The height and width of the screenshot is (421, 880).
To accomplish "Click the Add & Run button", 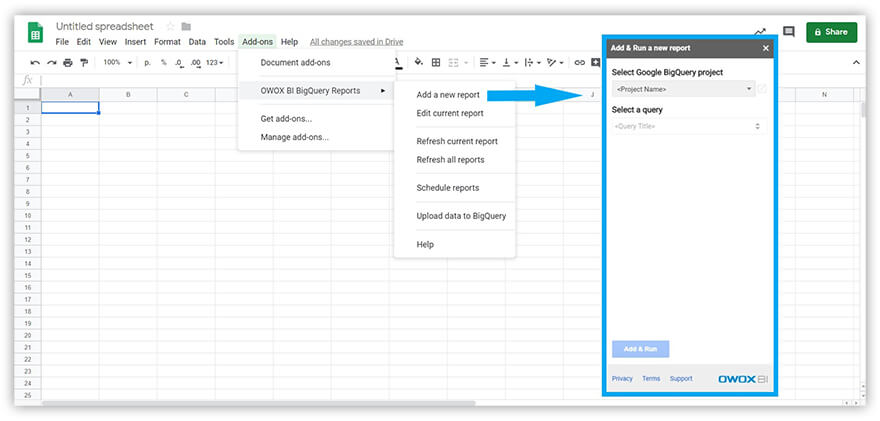I will (640, 349).
